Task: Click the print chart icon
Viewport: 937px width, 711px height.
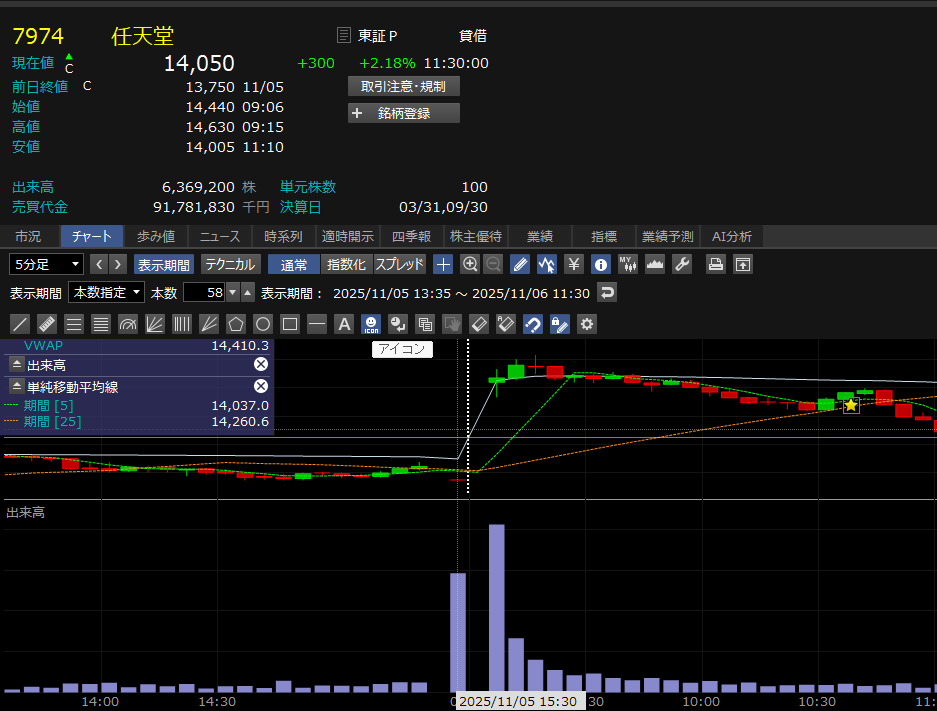Action: (716, 264)
